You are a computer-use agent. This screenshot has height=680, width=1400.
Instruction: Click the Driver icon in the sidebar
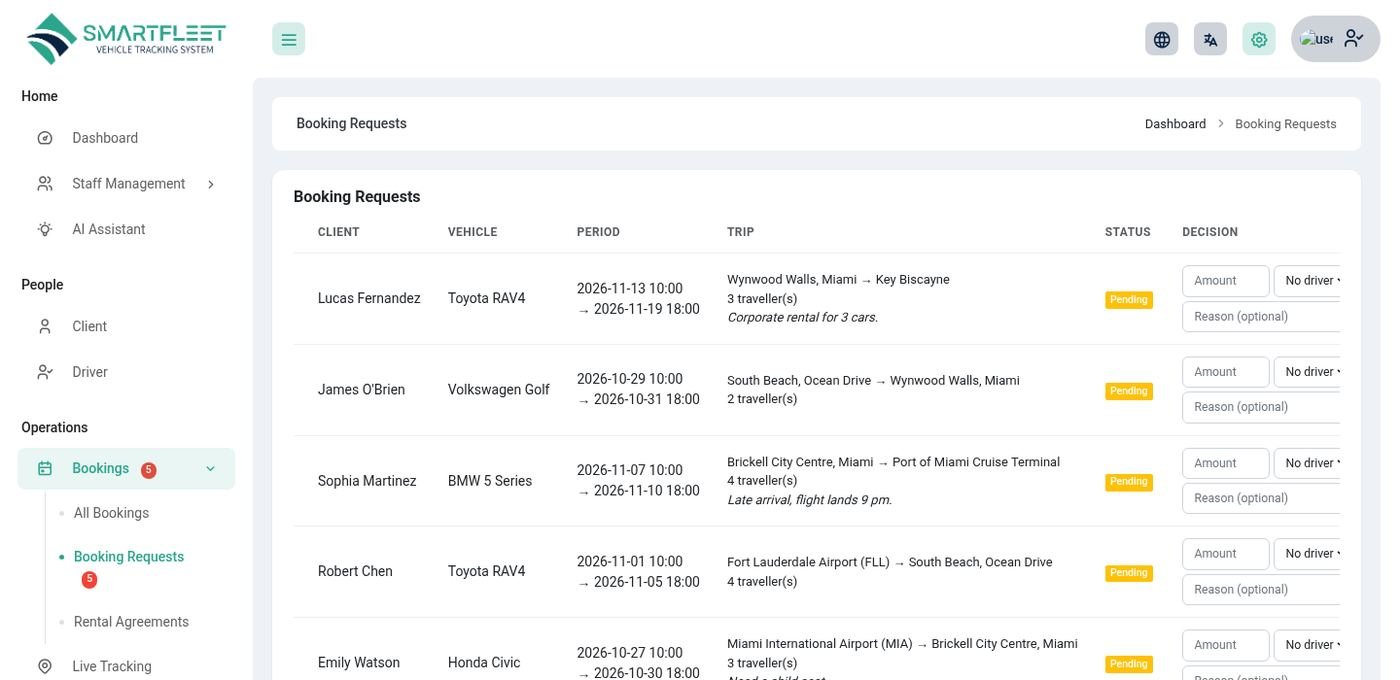(x=45, y=372)
